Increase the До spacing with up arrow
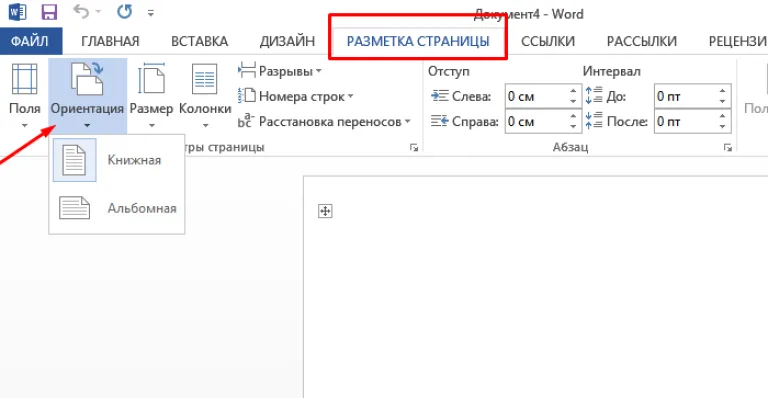The height and width of the screenshot is (398, 768). pyautogui.click(x=722, y=91)
